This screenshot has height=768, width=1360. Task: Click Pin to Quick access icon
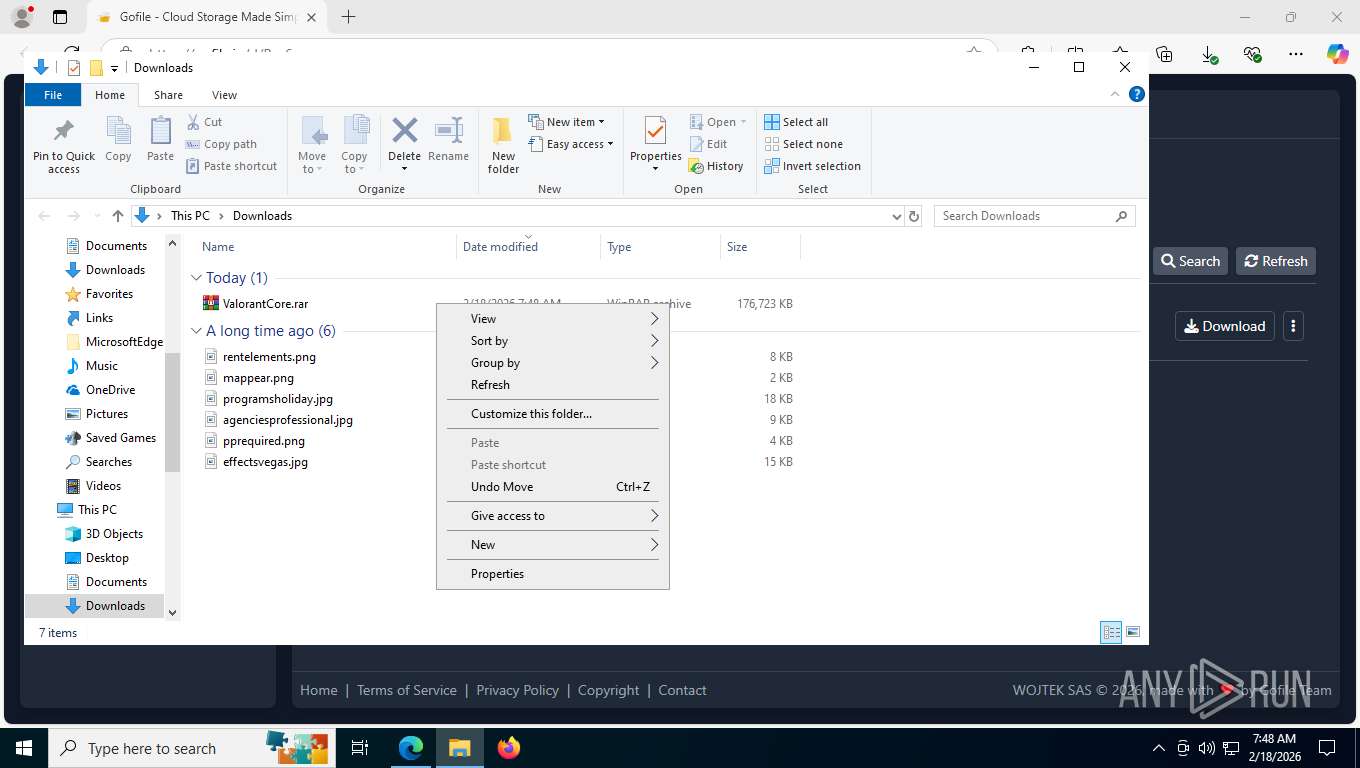tap(64, 145)
